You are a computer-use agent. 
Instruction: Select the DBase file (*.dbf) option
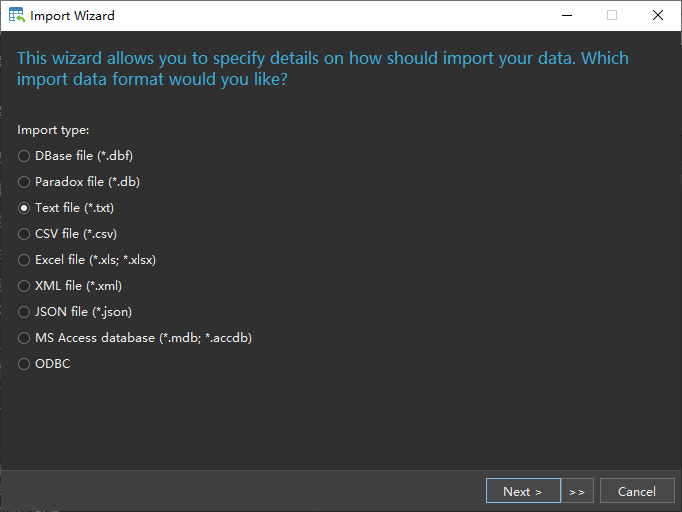tap(24, 156)
